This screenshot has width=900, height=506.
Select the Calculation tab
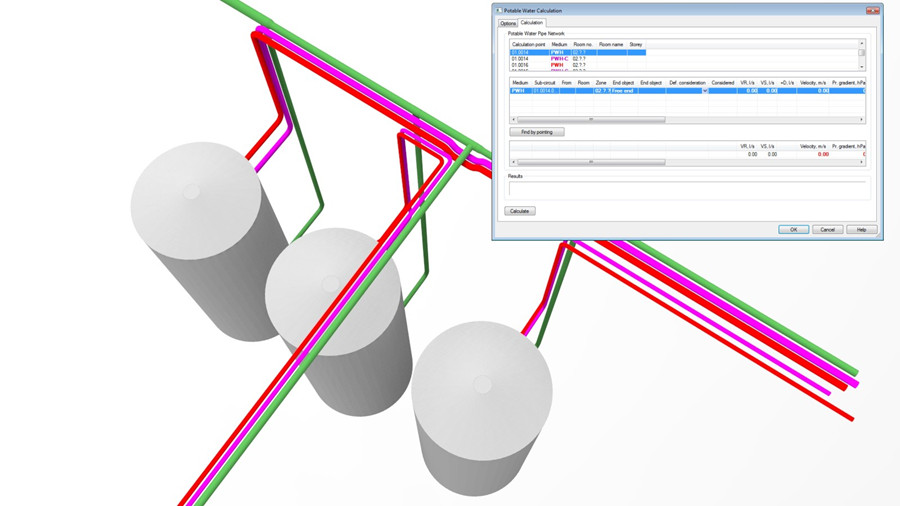click(x=532, y=23)
